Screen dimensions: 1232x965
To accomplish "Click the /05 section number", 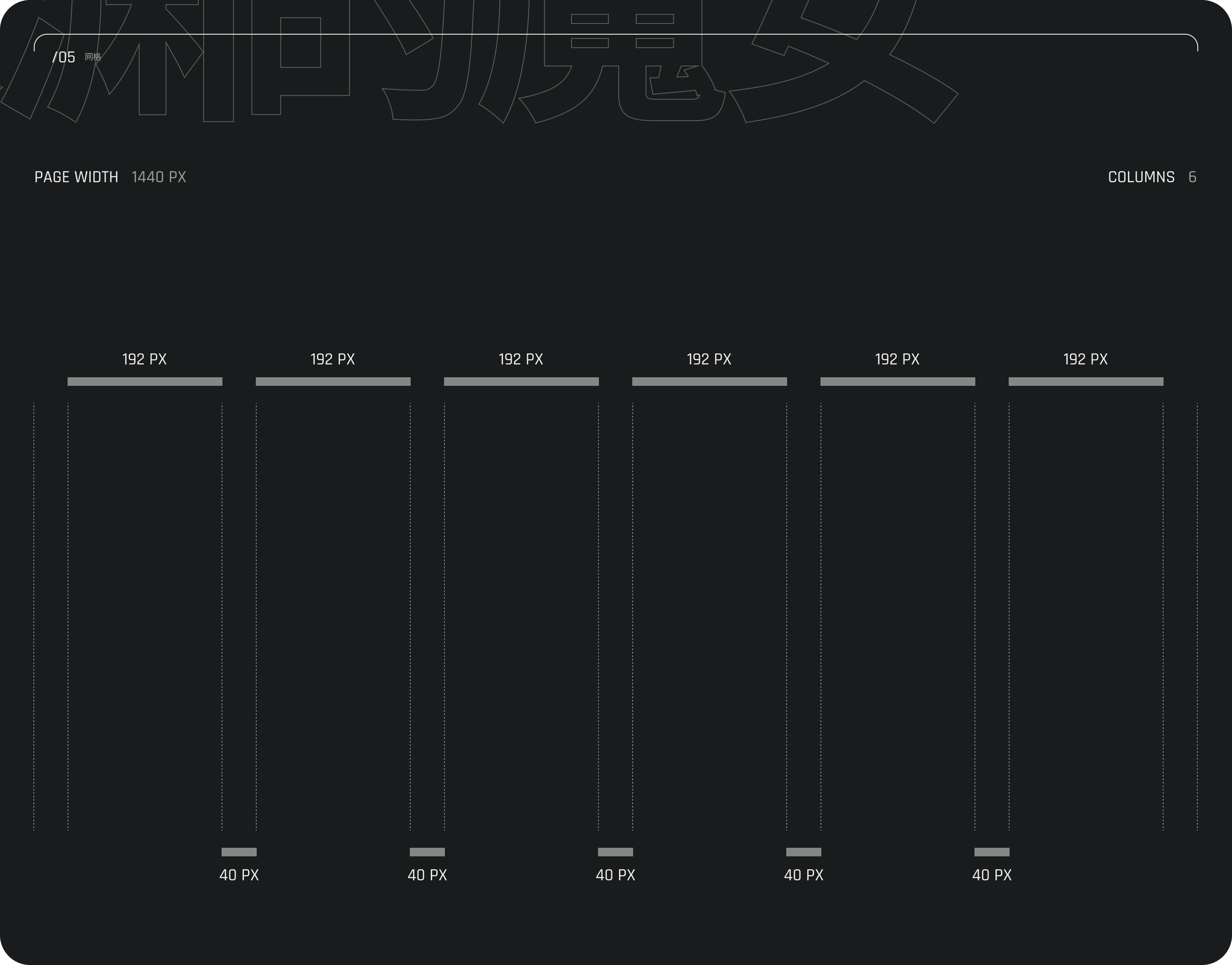I will click(x=64, y=57).
